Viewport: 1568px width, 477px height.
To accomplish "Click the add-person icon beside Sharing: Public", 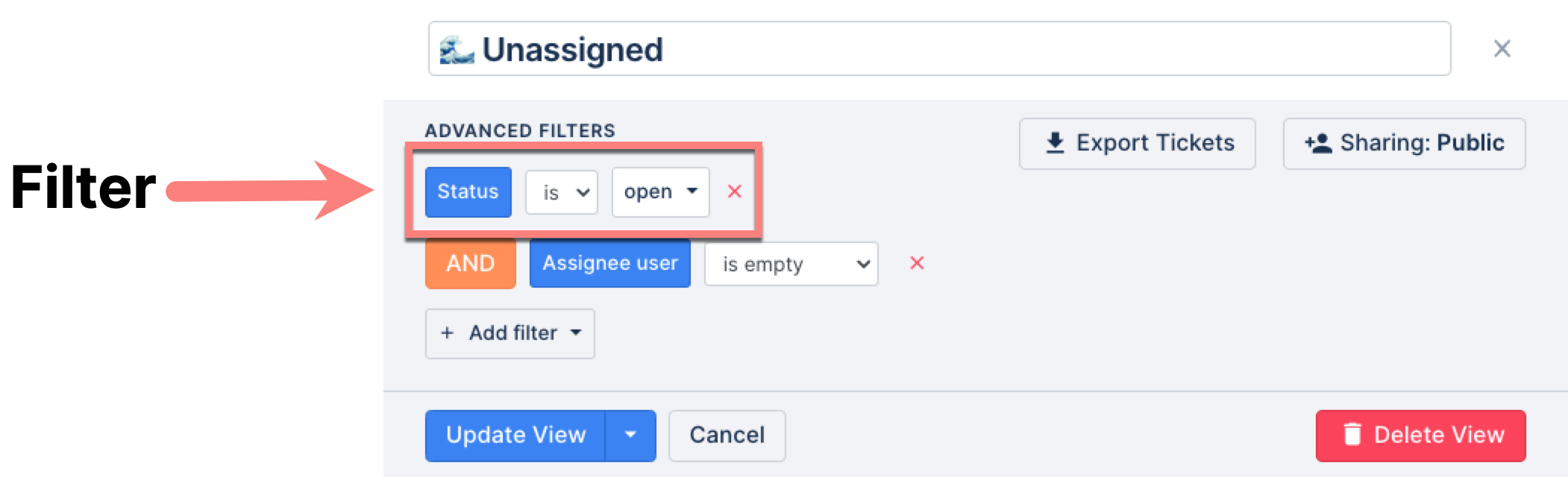I will [1320, 143].
